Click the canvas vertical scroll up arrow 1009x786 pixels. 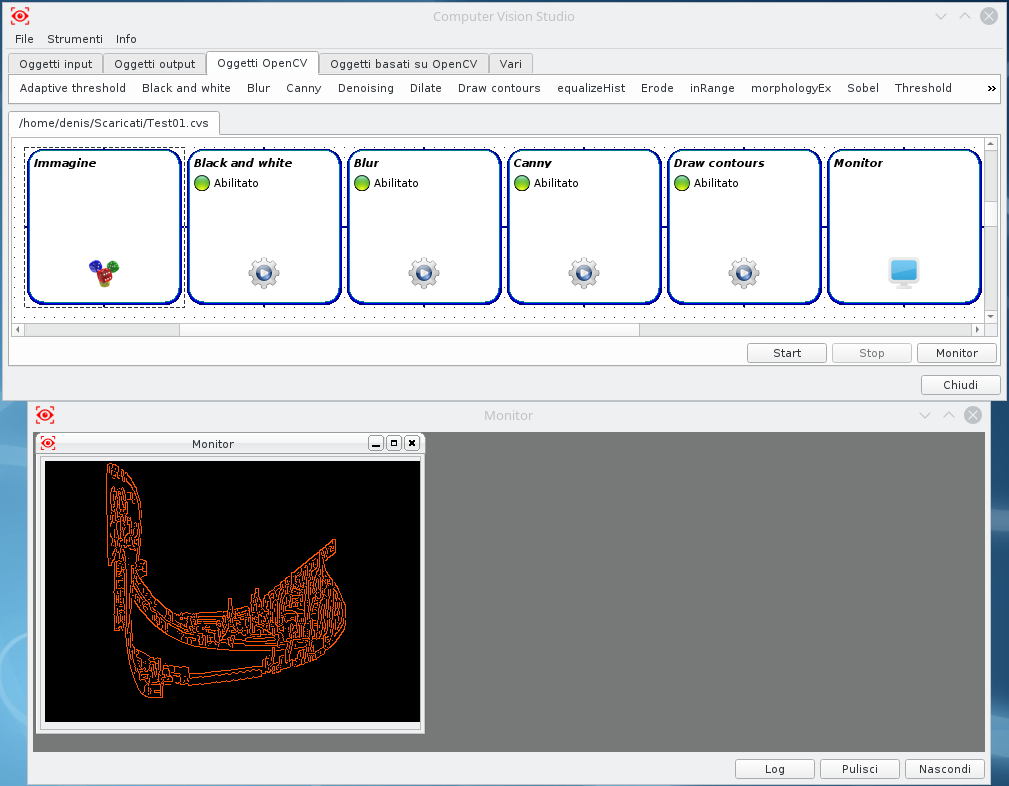click(991, 144)
